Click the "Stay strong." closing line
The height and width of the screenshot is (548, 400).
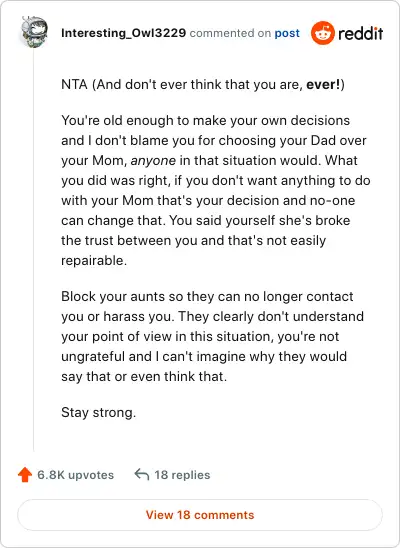[98, 412]
